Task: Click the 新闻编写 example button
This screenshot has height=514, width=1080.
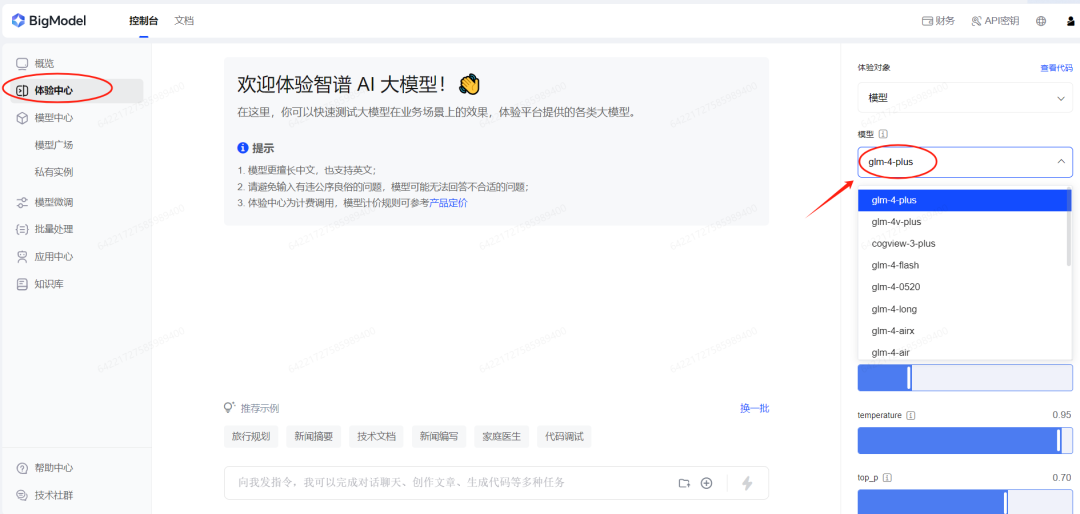Action: 439,436
